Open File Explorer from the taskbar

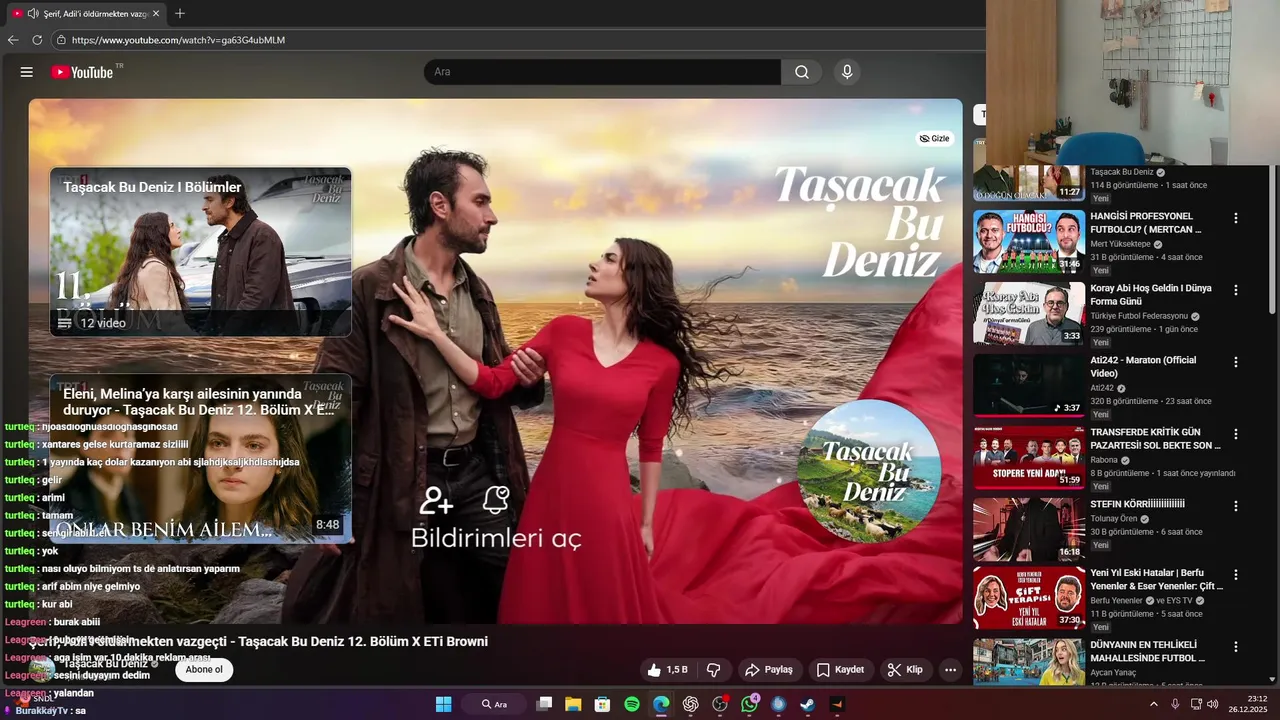coord(573,704)
